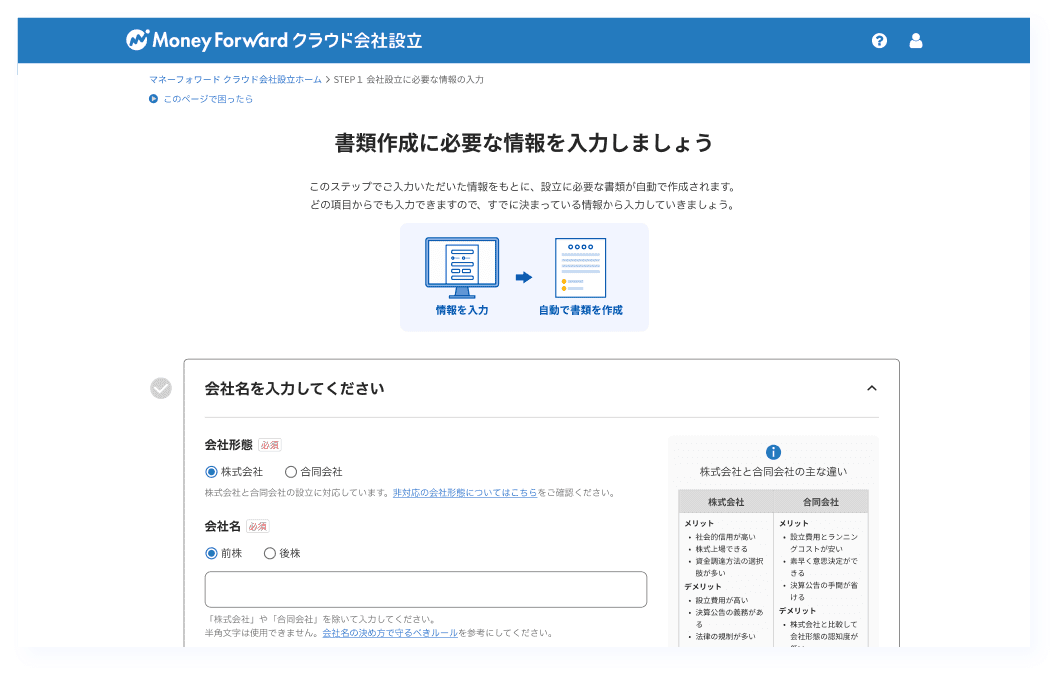Follow the 非対応の会社形態についてはこちら link
Viewport: 1062px width, 680px height.
point(465,493)
